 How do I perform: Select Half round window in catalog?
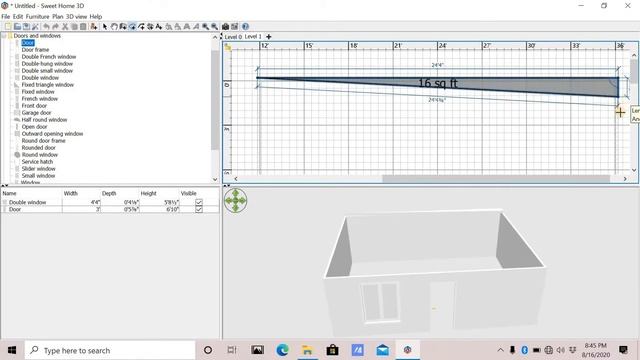(x=44, y=120)
